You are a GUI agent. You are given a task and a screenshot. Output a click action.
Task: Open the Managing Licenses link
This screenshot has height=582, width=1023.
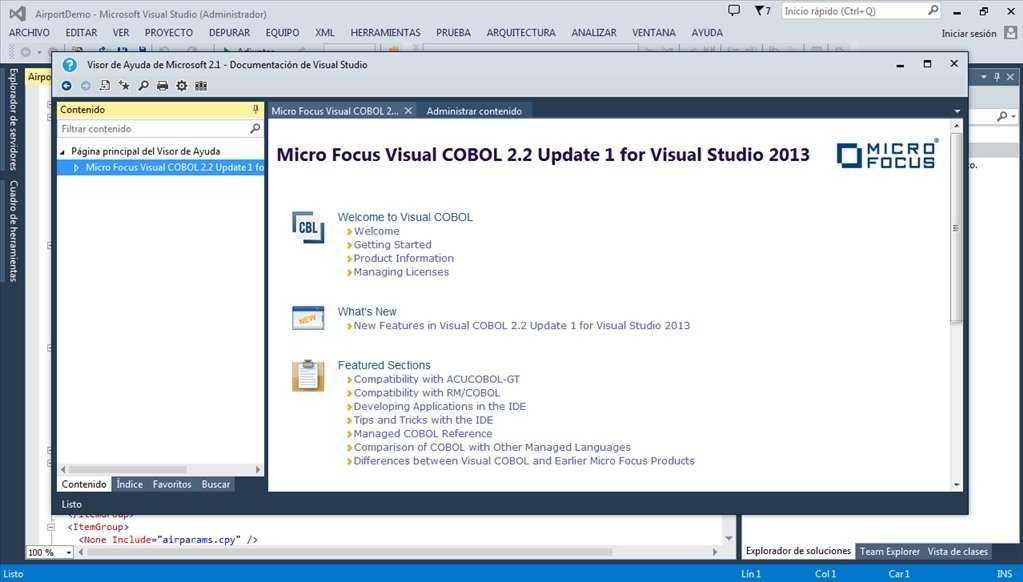tap(401, 272)
